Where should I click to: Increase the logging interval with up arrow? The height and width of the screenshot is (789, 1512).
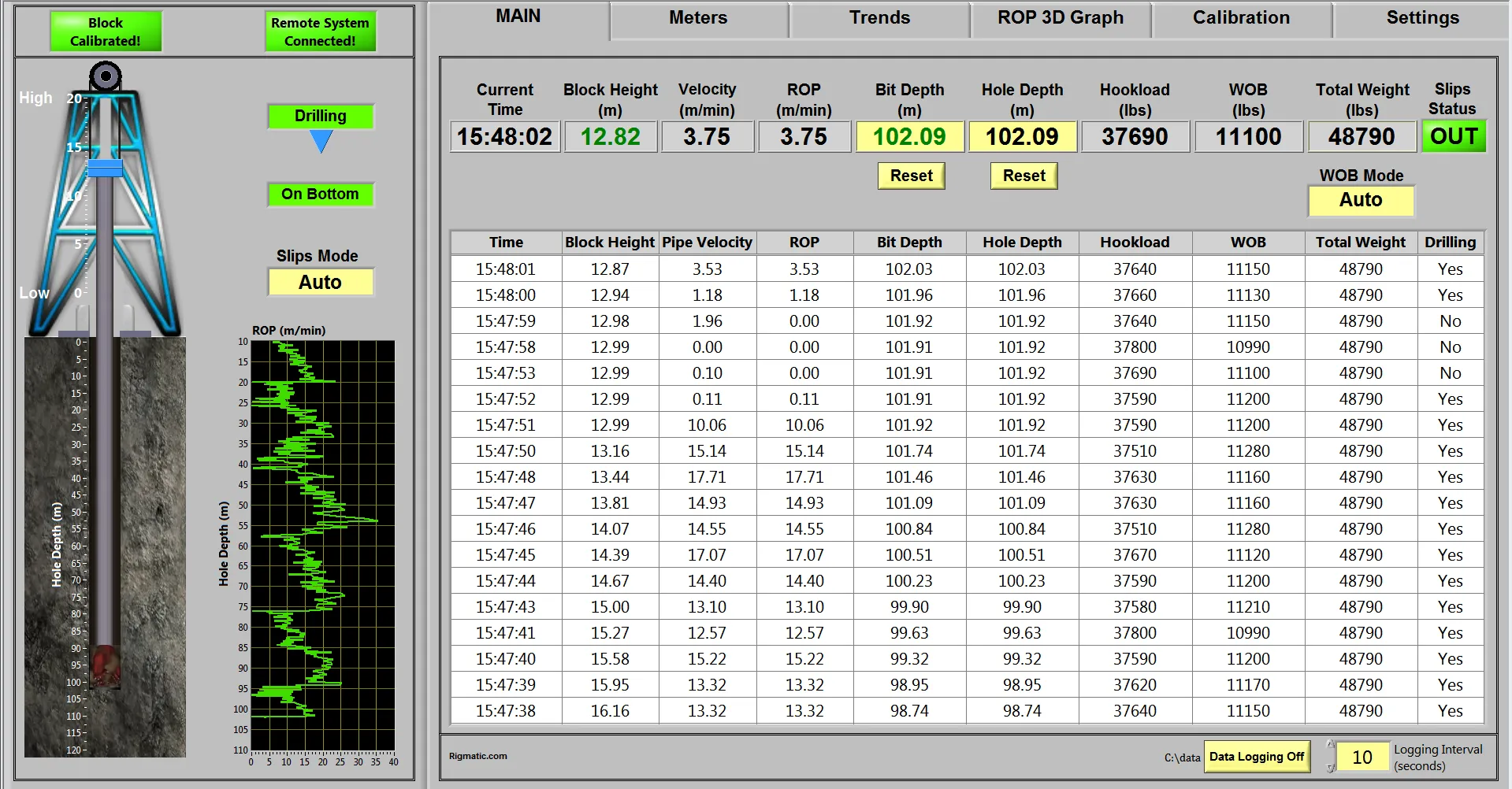1331,746
